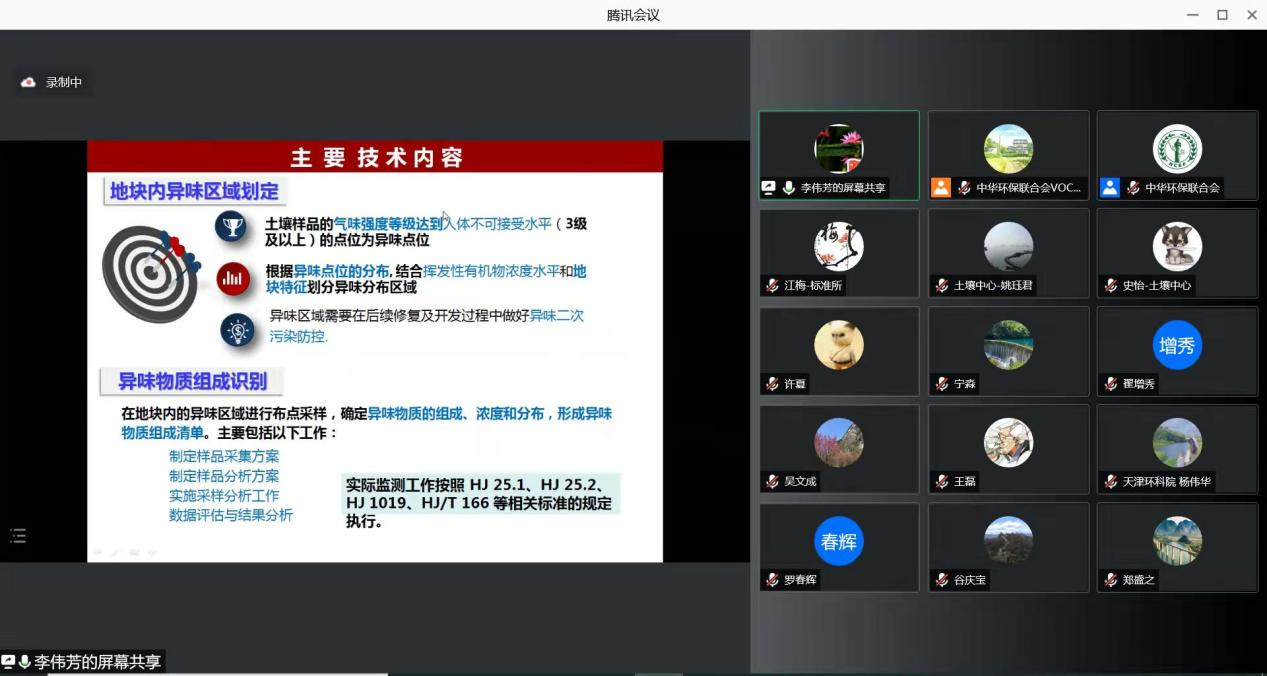Click the screen share icon in bottom-left status bar
The height and width of the screenshot is (676, 1267).
pyautogui.click(x=9, y=661)
